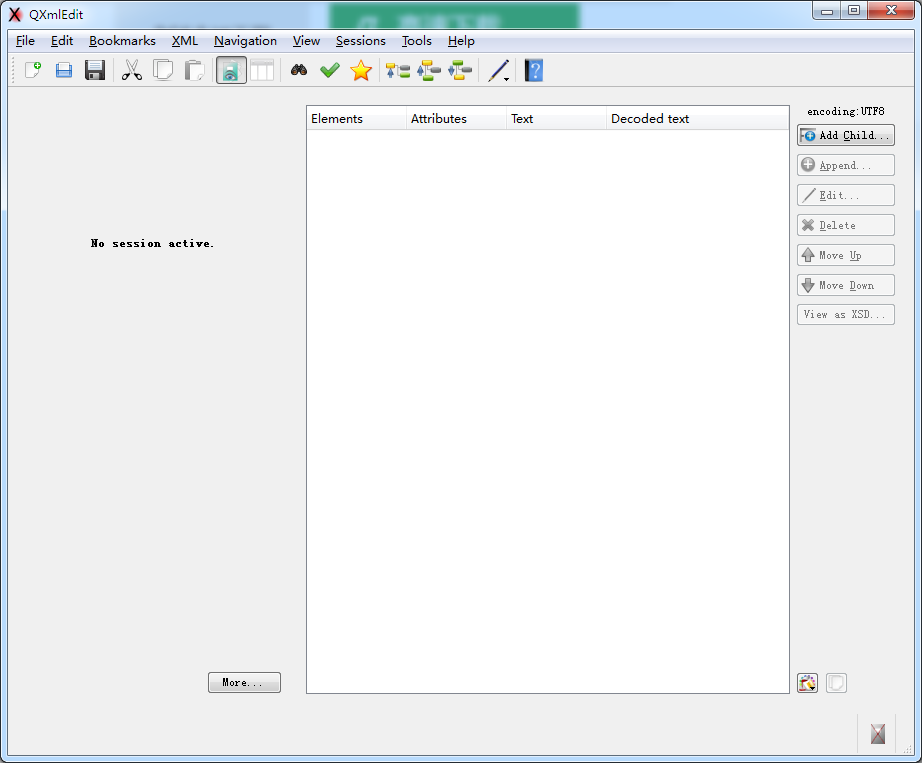This screenshot has width=922, height=763.
Task: Open the Navigation menu
Action: pos(245,41)
